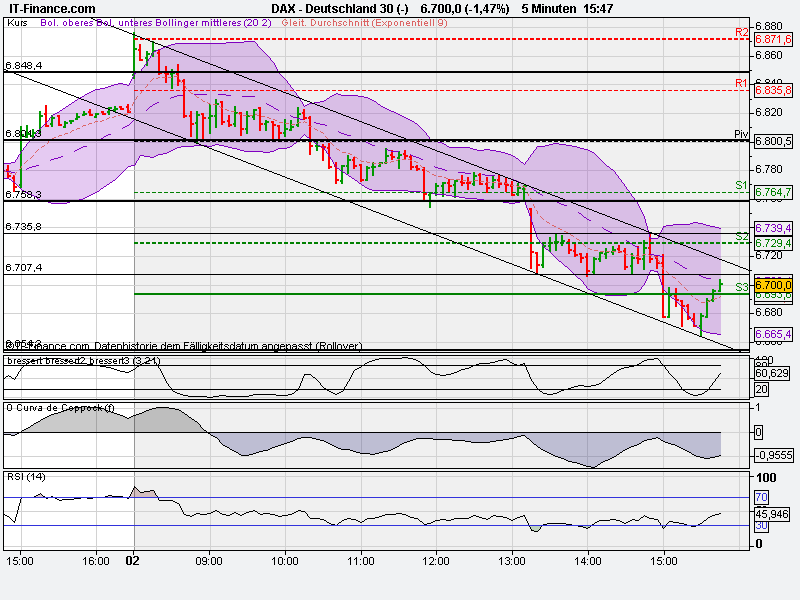
Task: Select the 14:00 time axis label
Action: coord(588,561)
